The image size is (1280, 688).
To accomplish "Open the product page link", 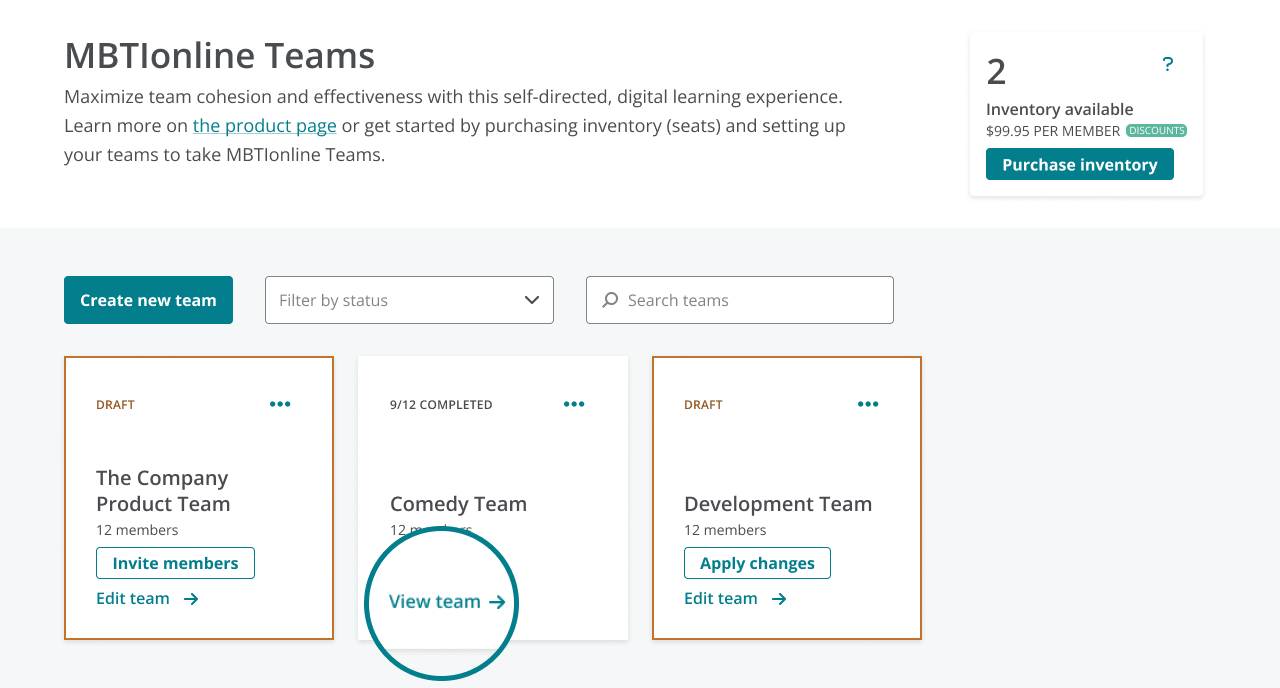I will click(x=265, y=125).
